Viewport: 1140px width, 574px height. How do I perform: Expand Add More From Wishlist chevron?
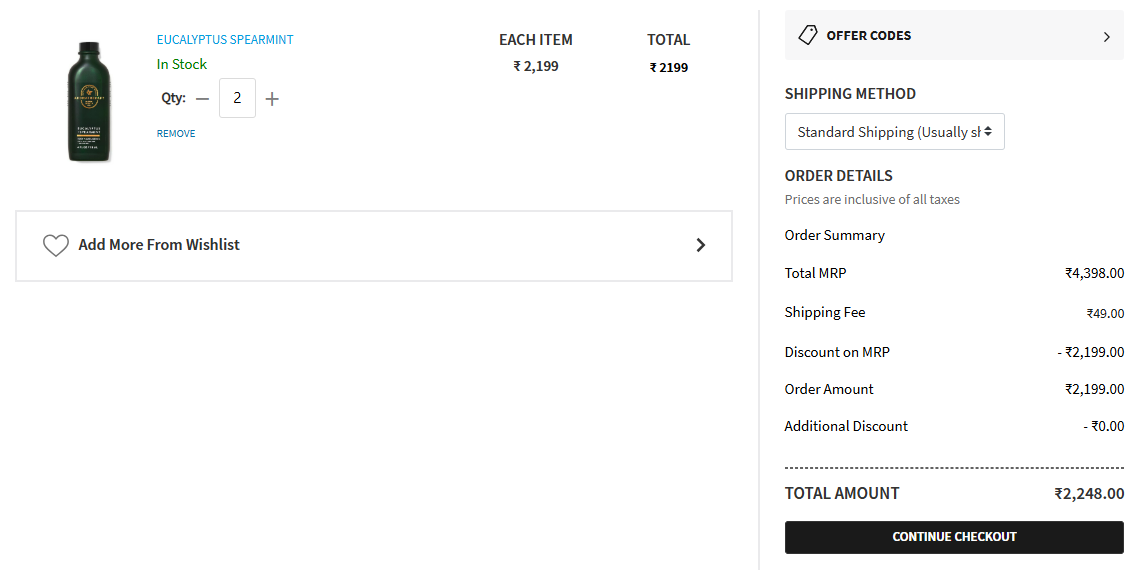pyautogui.click(x=701, y=246)
